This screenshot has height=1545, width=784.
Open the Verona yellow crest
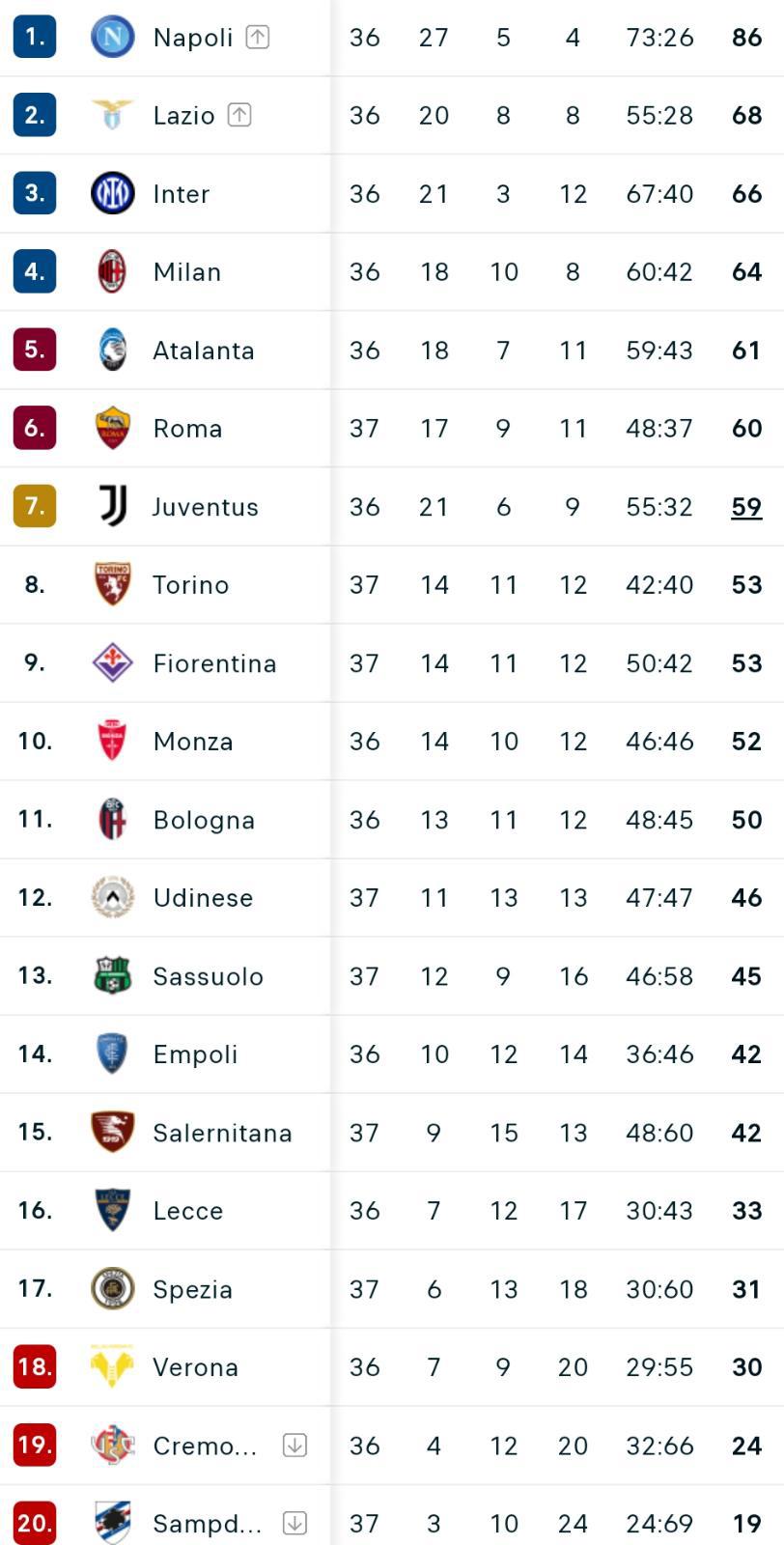coord(112,1366)
